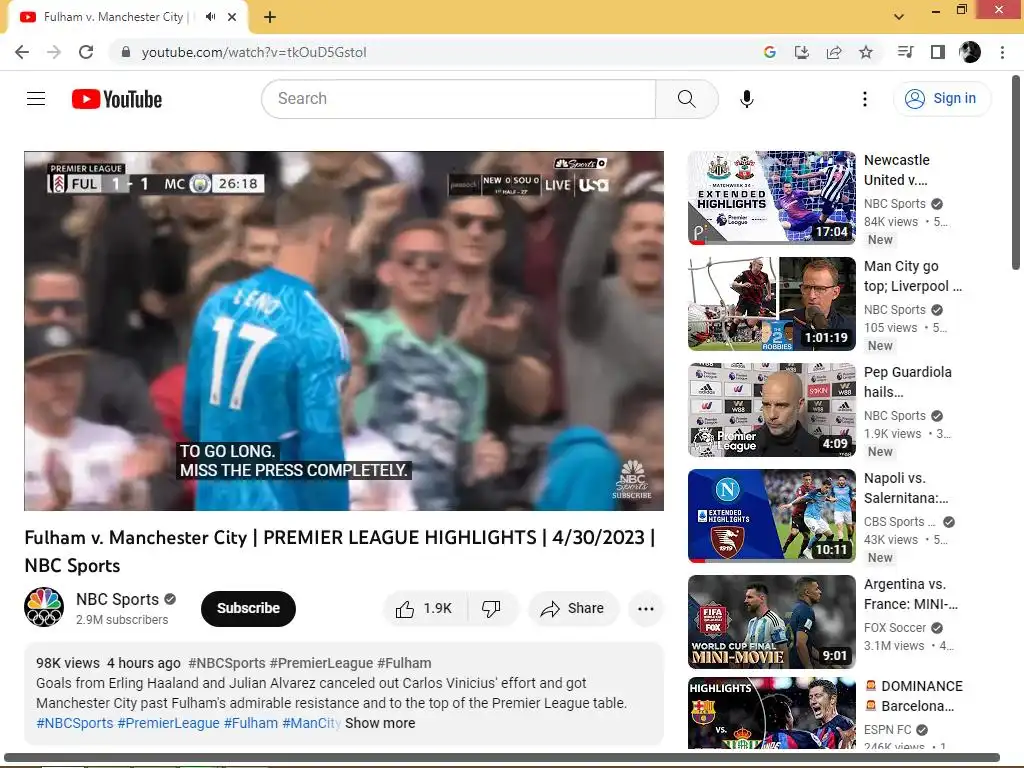1024x768 pixels.
Task: Share this page using the address bar share icon
Action: click(834, 52)
